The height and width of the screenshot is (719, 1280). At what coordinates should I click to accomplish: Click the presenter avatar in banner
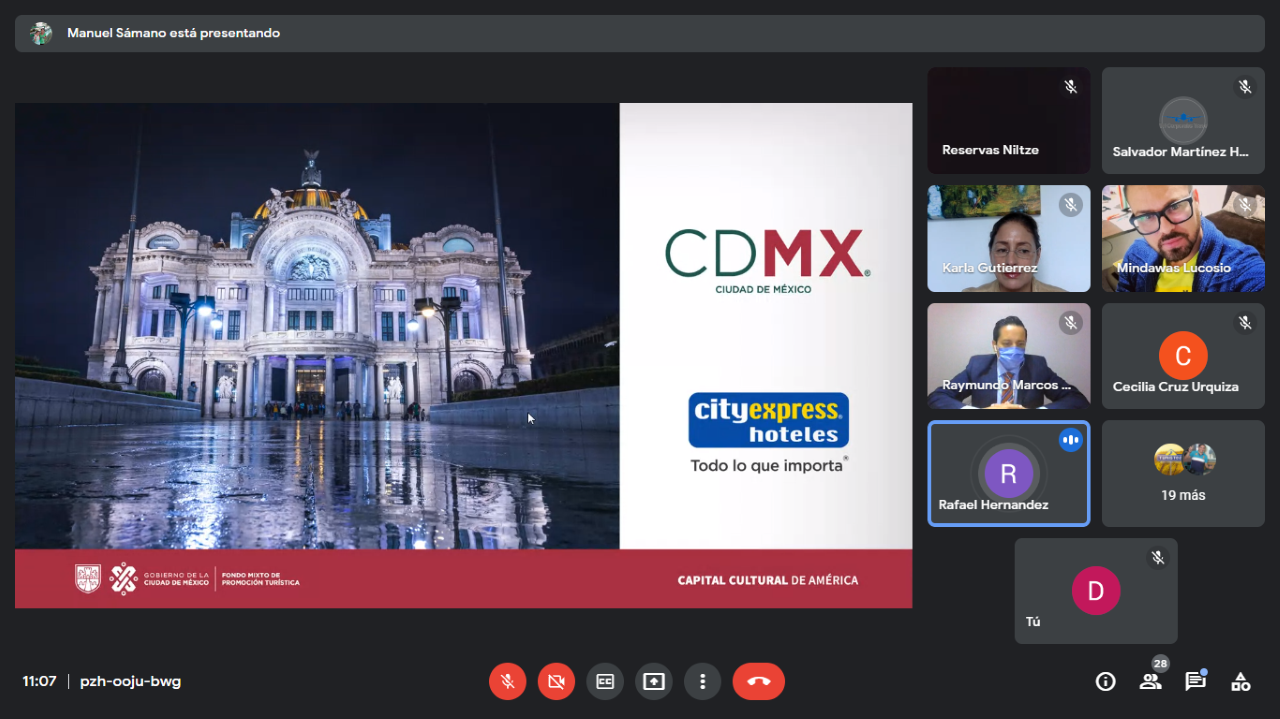[x=41, y=33]
